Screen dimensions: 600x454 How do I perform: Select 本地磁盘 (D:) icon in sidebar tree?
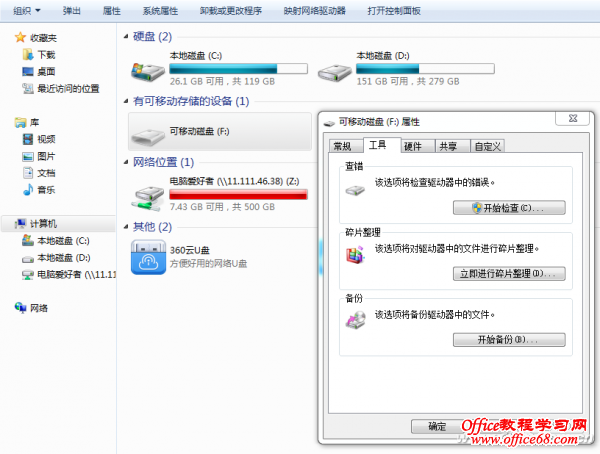tap(28, 258)
